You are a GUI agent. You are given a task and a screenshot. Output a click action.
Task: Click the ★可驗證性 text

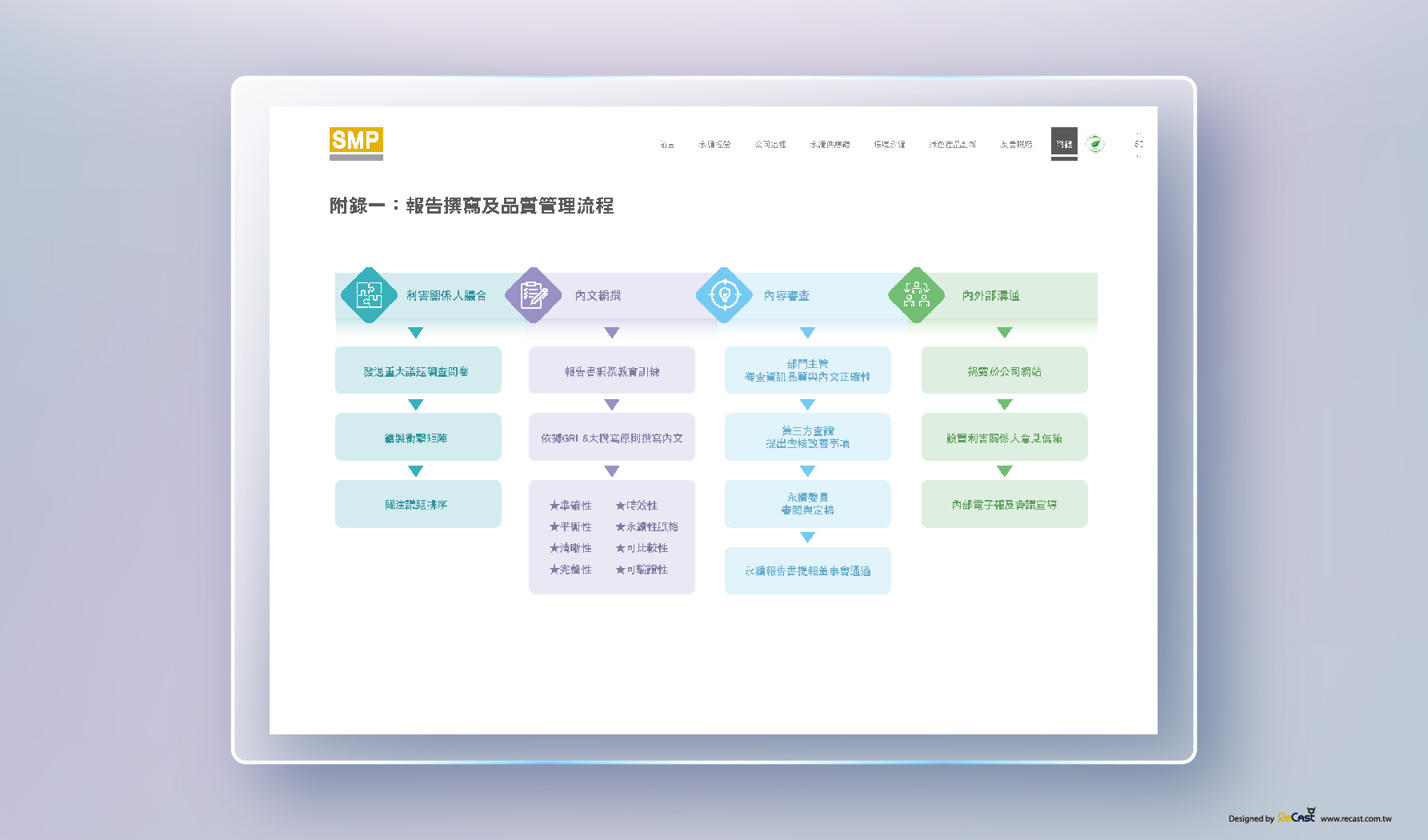pyautogui.click(x=642, y=570)
